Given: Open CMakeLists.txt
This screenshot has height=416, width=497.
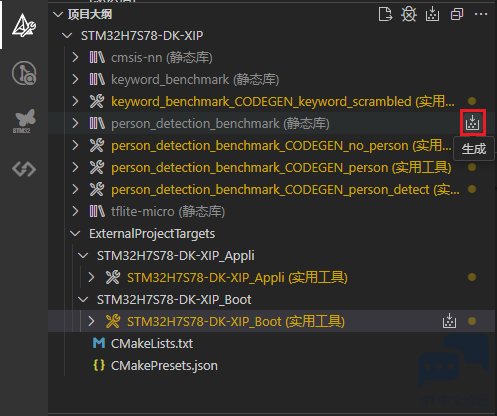Looking at the screenshot, I should coord(152,343).
